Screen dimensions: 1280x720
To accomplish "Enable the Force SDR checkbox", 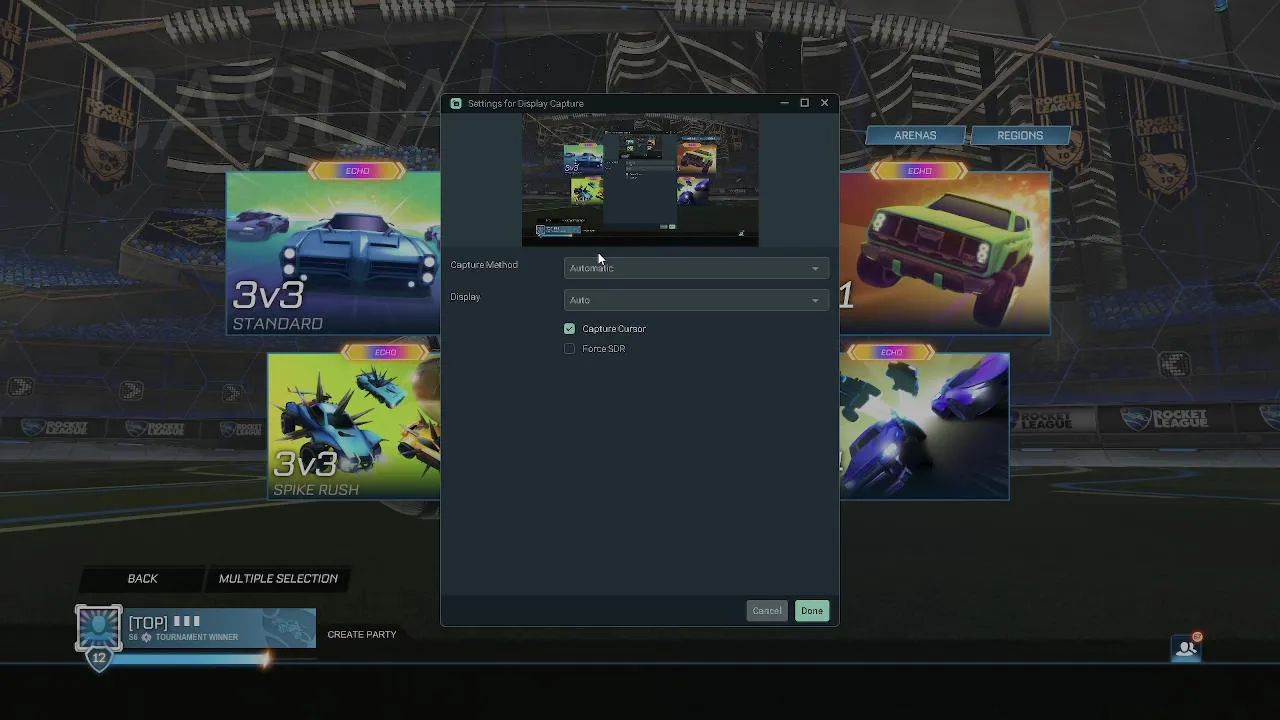I will [x=570, y=349].
